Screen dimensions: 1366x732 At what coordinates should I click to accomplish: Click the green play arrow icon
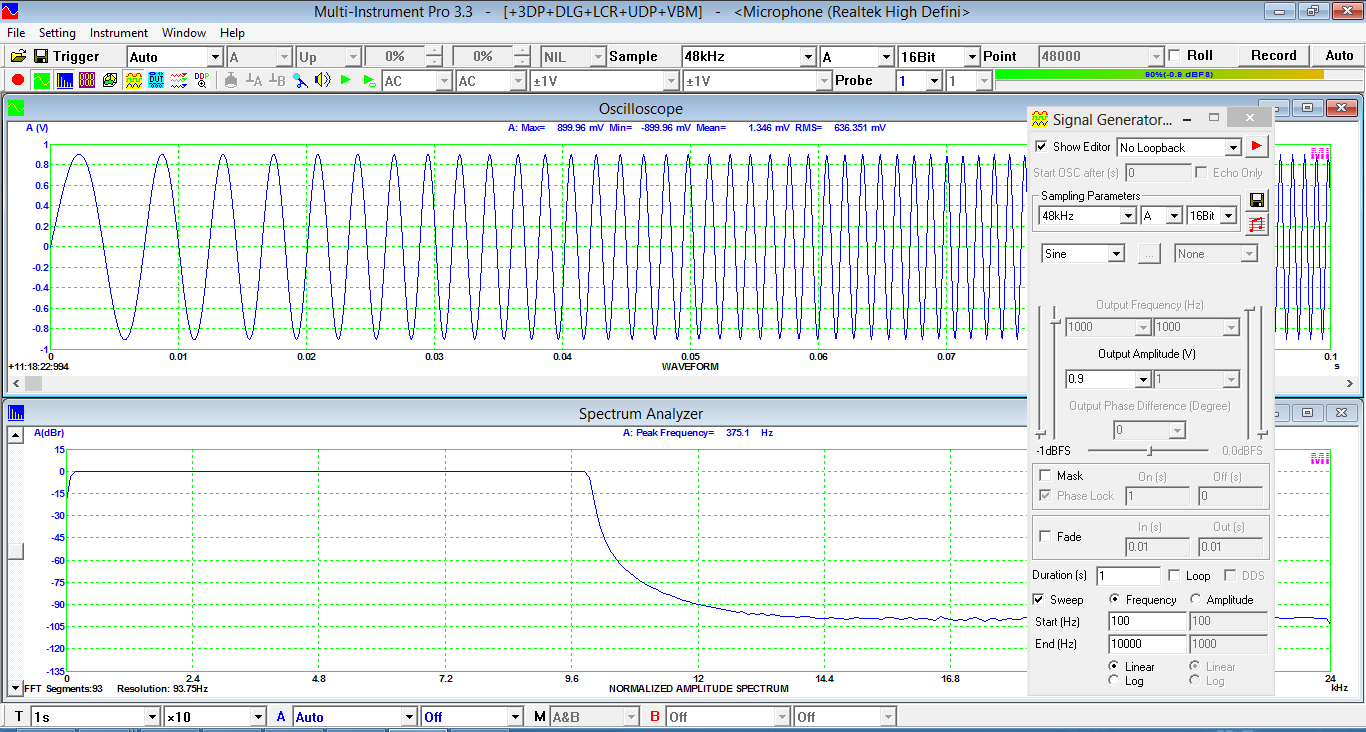pyautogui.click(x=346, y=80)
